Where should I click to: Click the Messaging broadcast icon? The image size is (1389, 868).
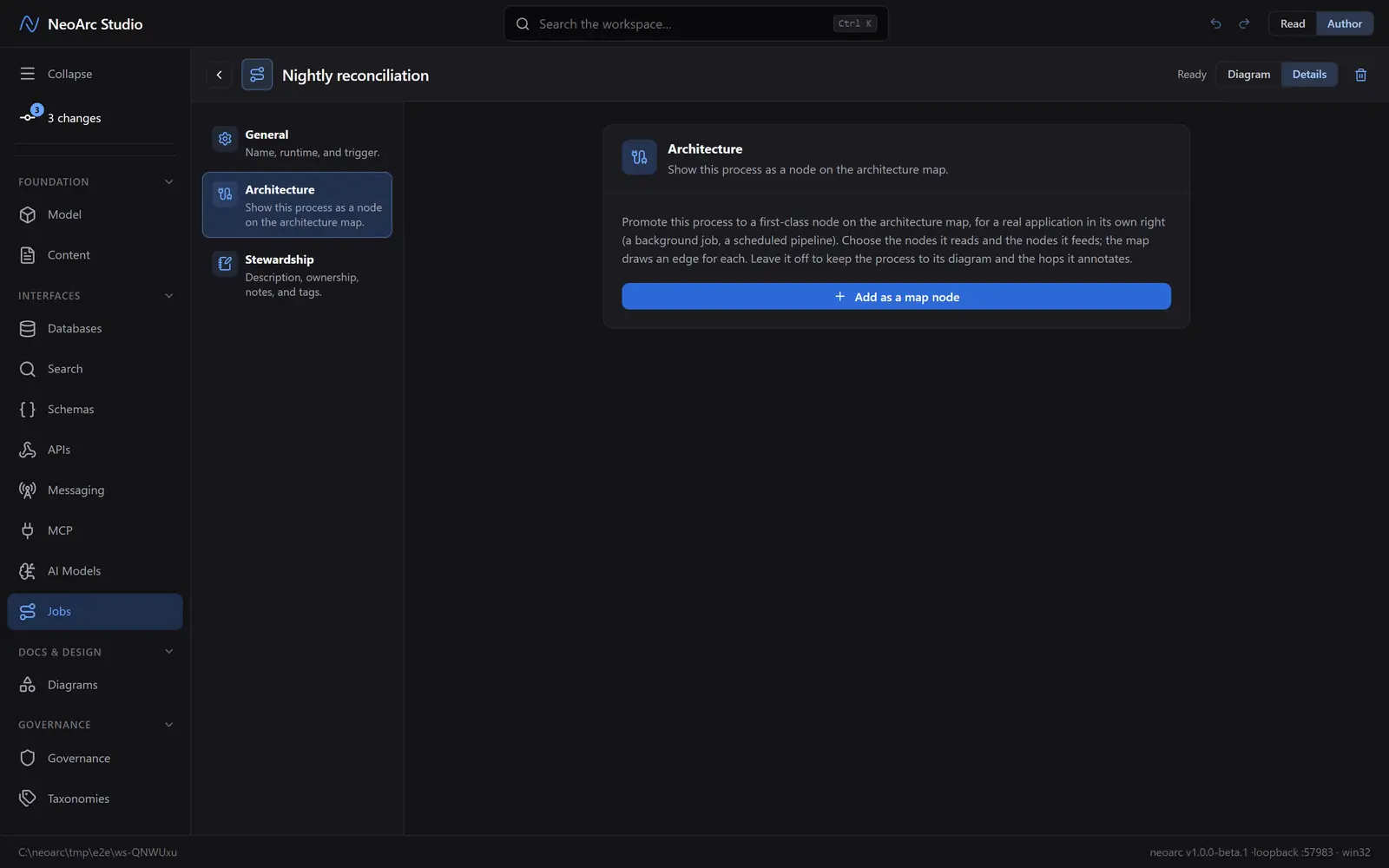[x=28, y=490]
